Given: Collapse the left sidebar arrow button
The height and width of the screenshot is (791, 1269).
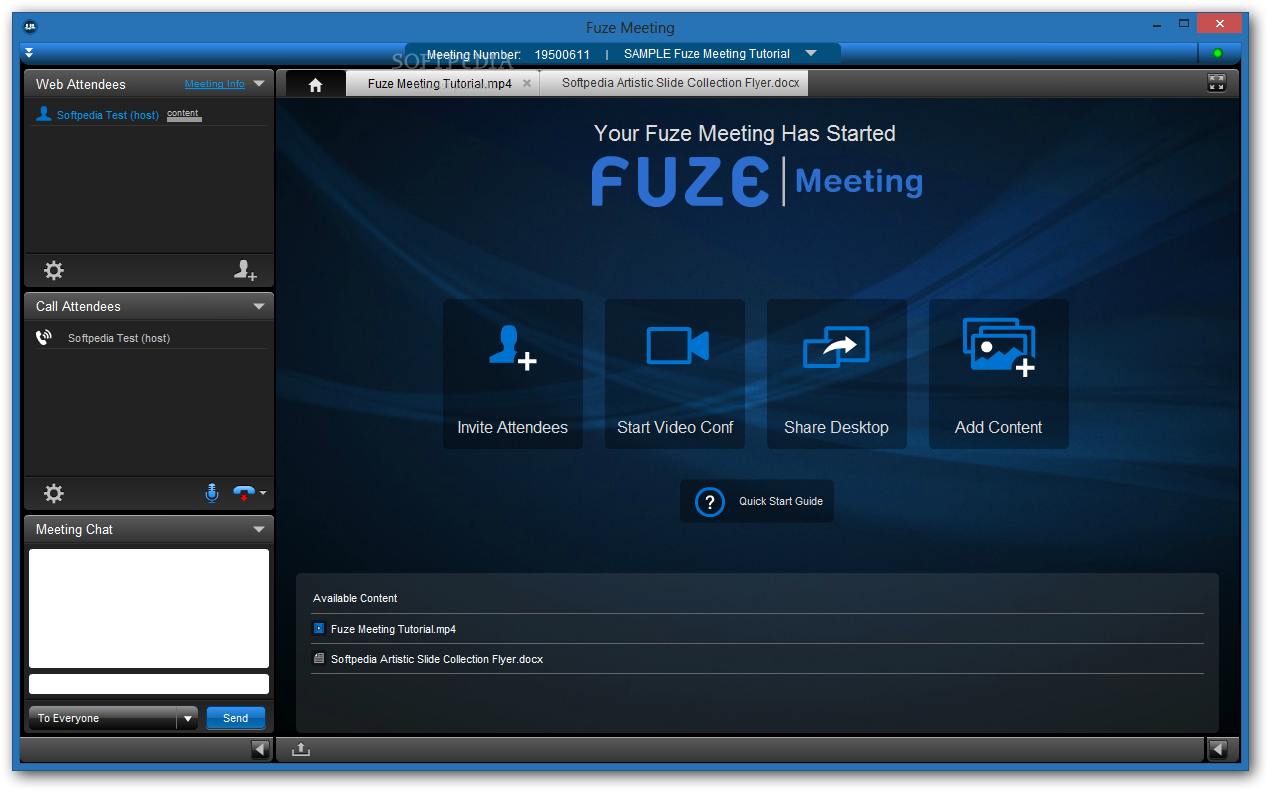Looking at the screenshot, I should tap(260, 749).
